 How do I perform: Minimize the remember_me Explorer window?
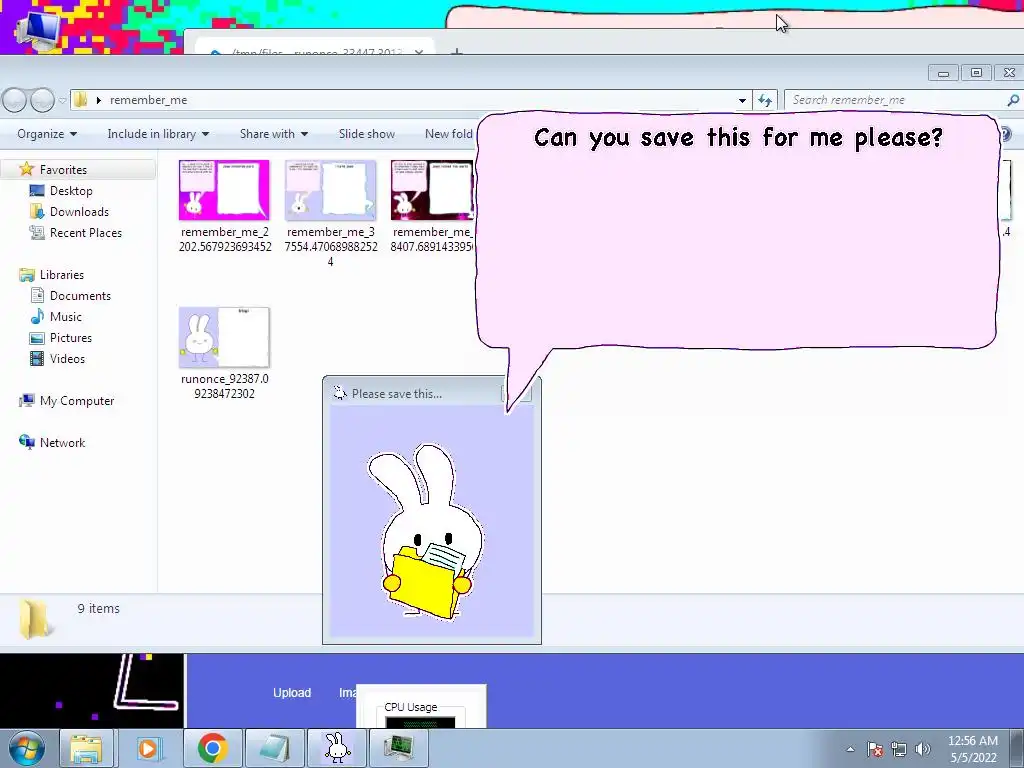click(943, 72)
